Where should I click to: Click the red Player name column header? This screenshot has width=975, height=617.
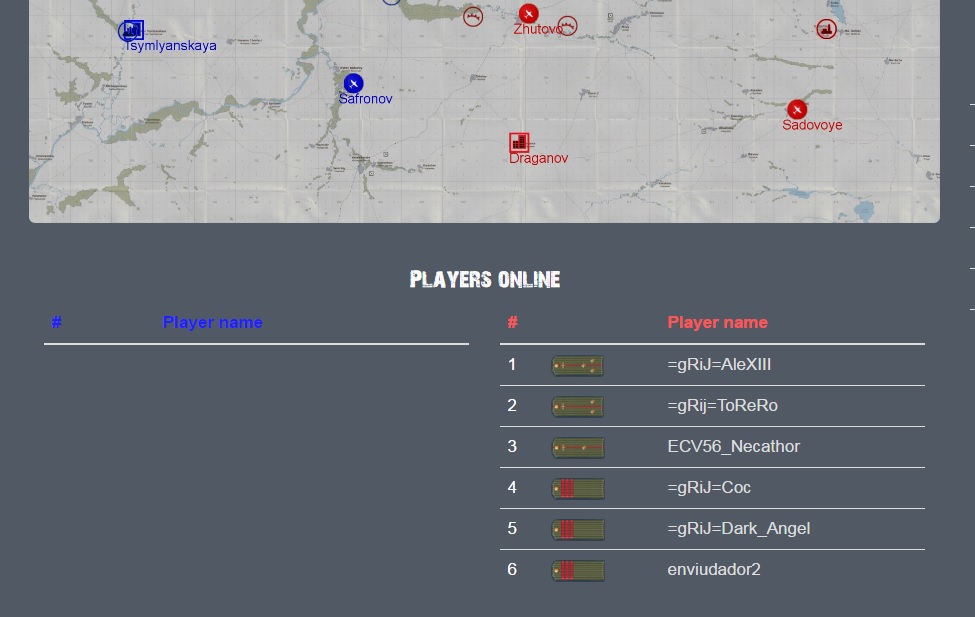pos(718,322)
